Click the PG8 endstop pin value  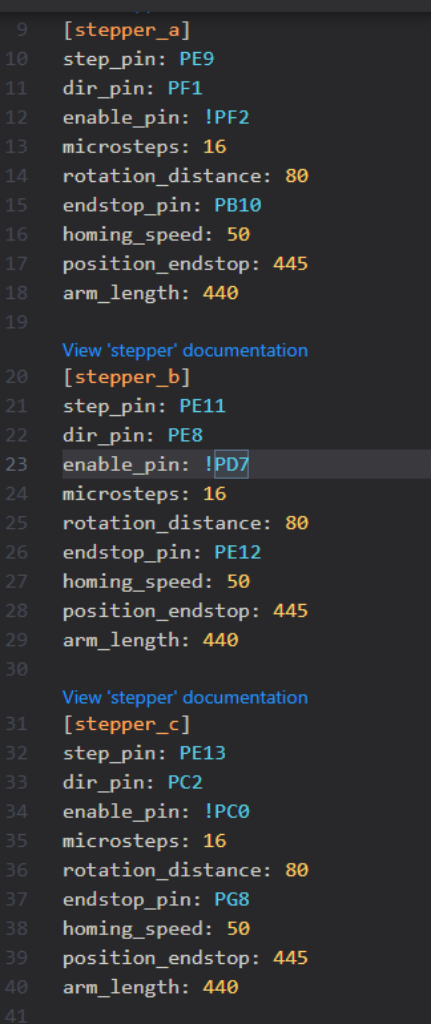click(x=232, y=899)
